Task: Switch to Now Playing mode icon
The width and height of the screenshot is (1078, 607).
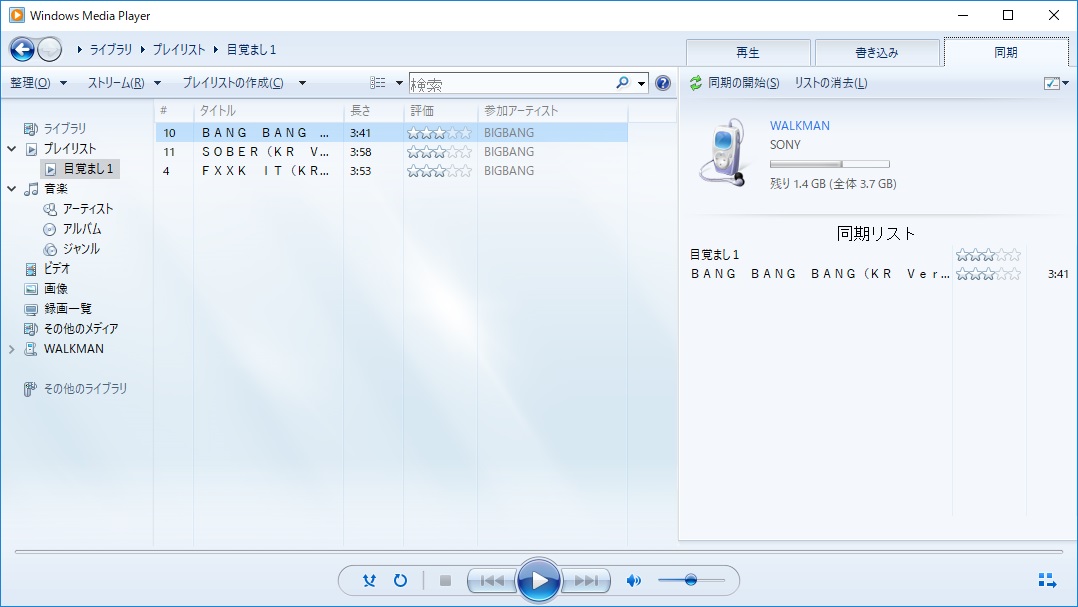Action: (1047, 580)
